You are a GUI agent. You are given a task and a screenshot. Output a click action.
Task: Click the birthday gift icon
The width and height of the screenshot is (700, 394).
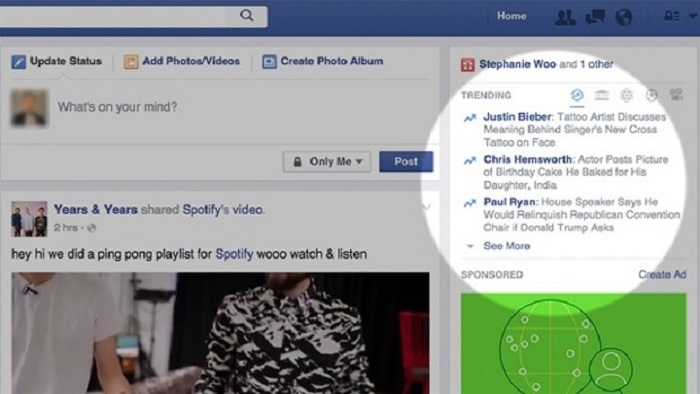(467, 65)
